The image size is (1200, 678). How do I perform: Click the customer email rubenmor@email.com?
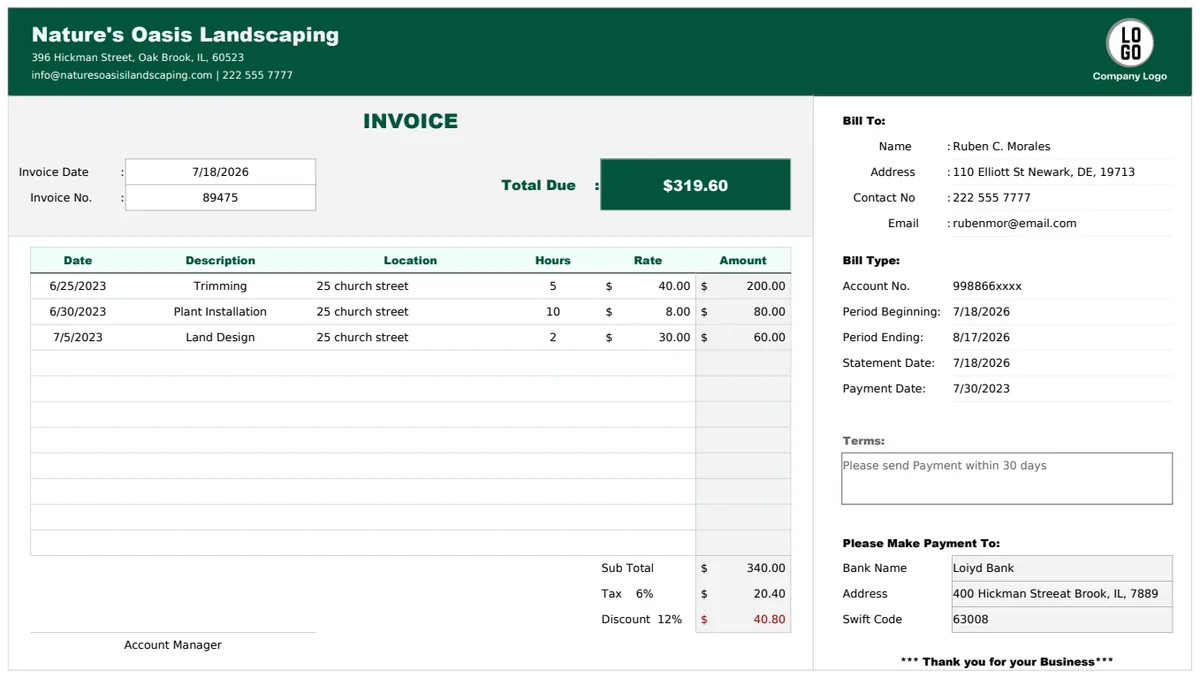click(x=1014, y=223)
